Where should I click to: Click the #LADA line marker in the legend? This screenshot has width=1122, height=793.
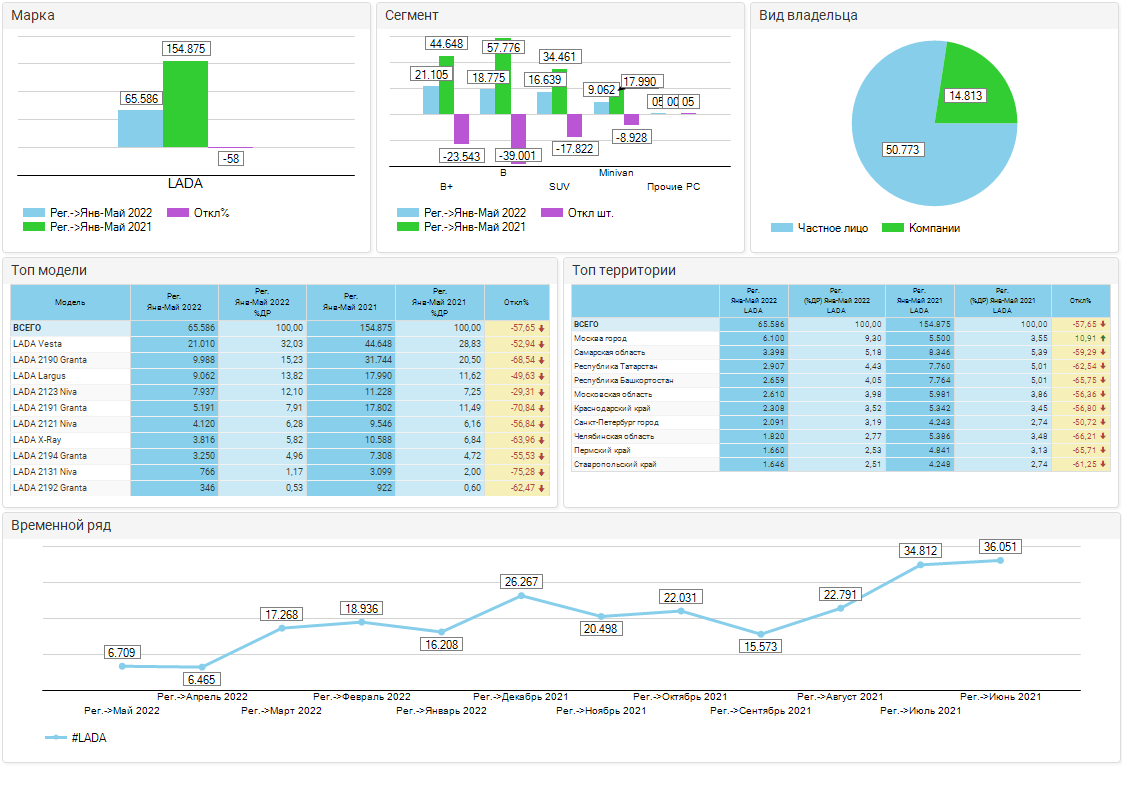tap(56, 738)
